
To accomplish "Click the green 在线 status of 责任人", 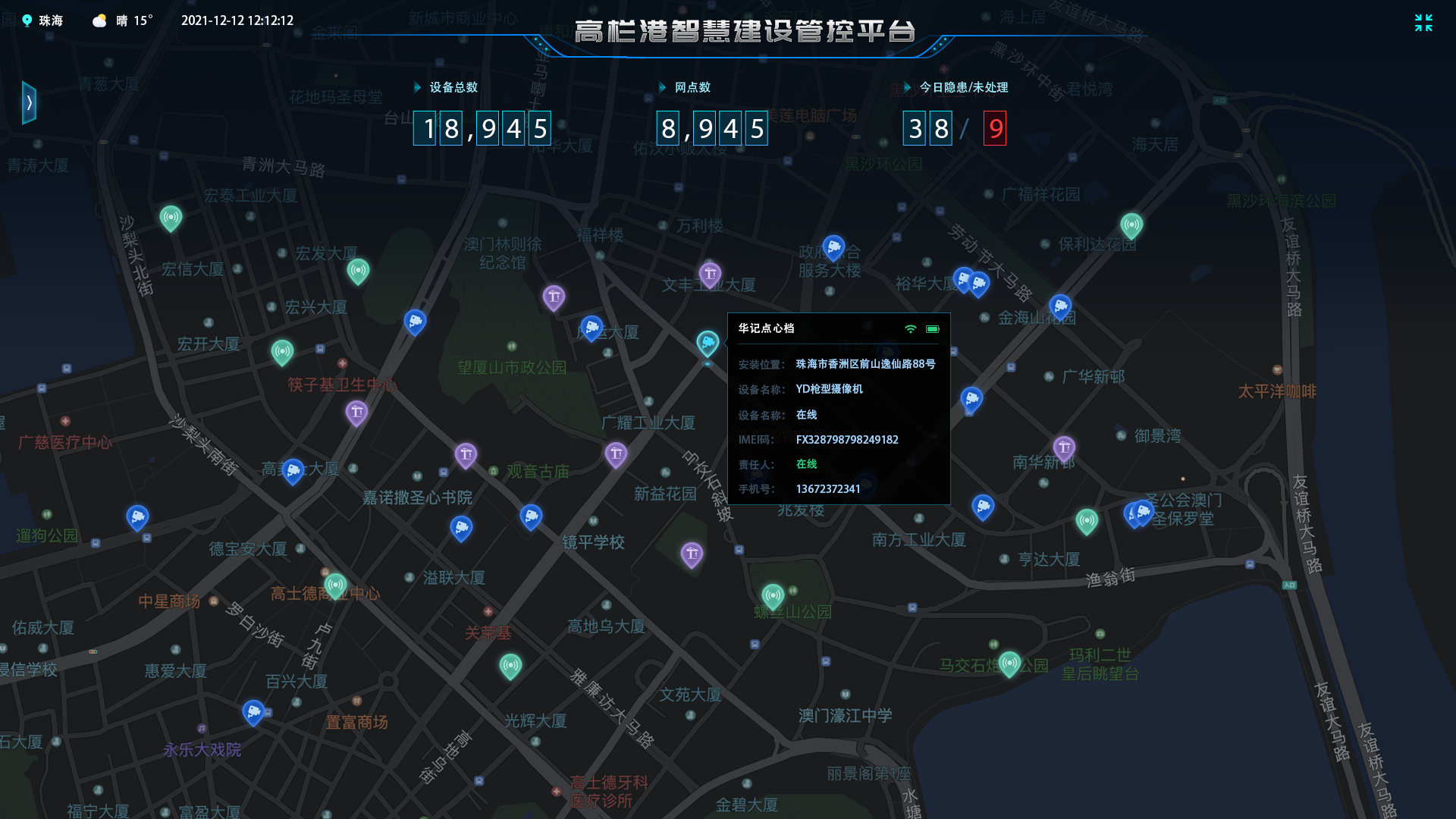I will pos(805,464).
